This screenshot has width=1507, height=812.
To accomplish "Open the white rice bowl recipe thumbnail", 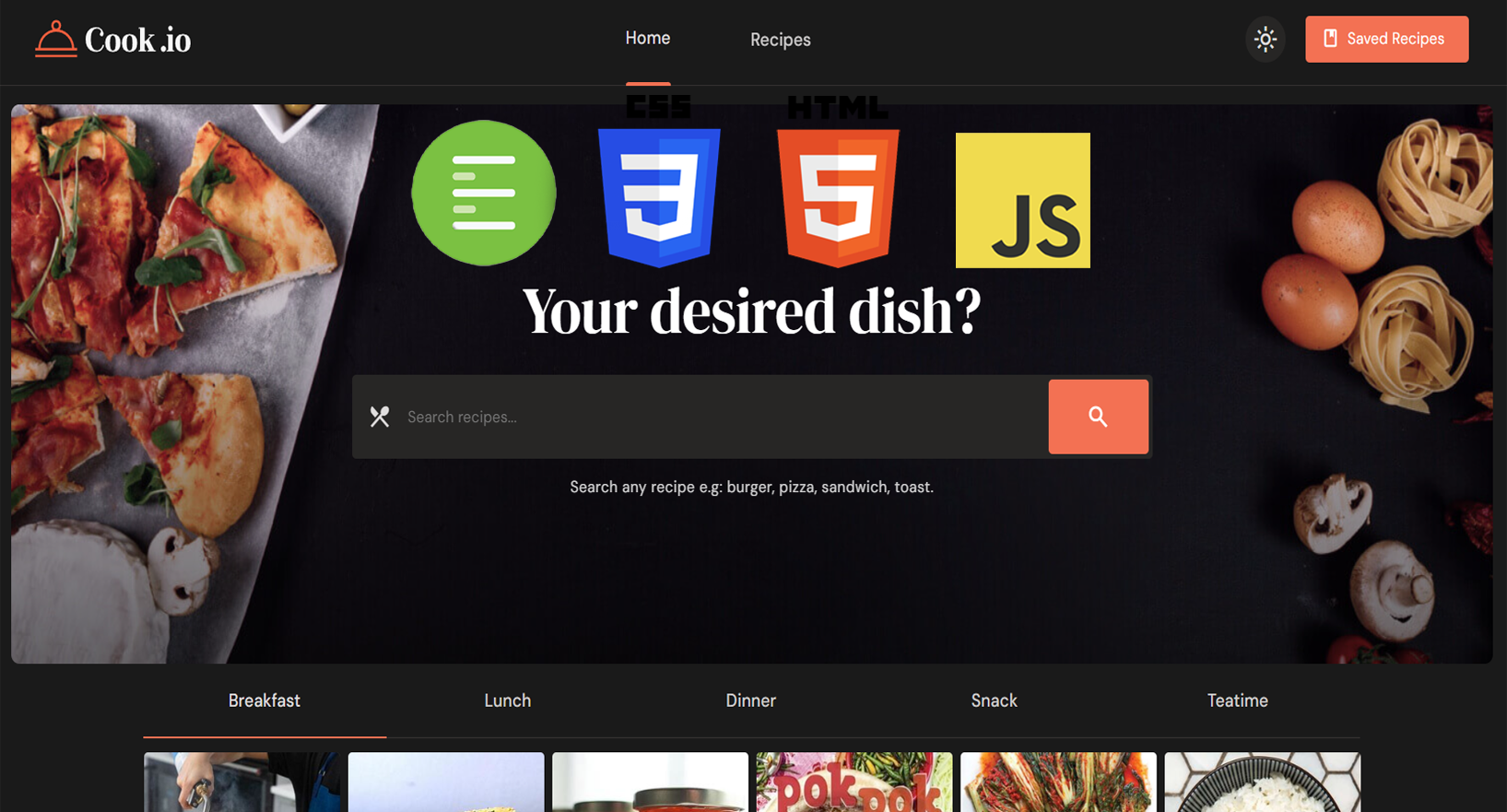I will (x=1263, y=782).
